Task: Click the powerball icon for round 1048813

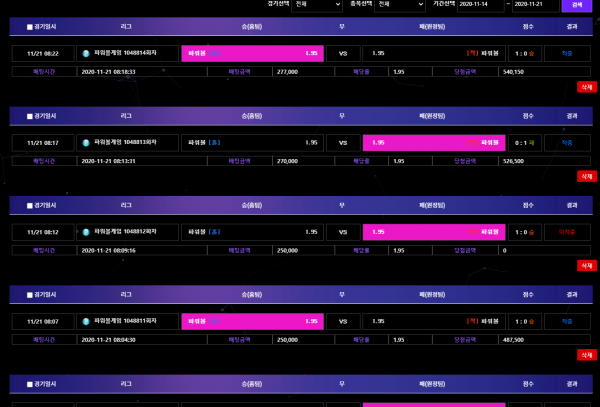Action: (86, 143)
